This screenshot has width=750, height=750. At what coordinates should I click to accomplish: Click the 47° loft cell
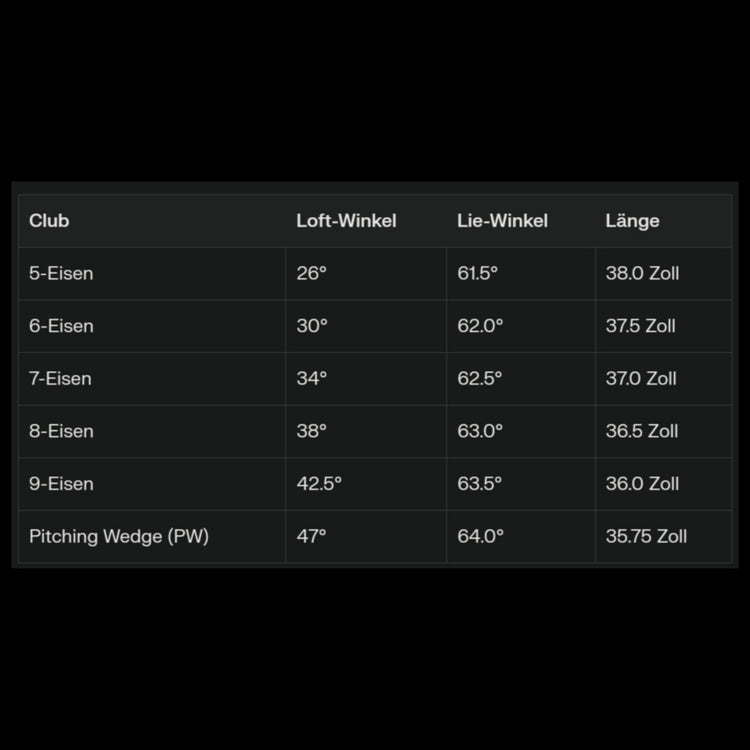[311, 536]
